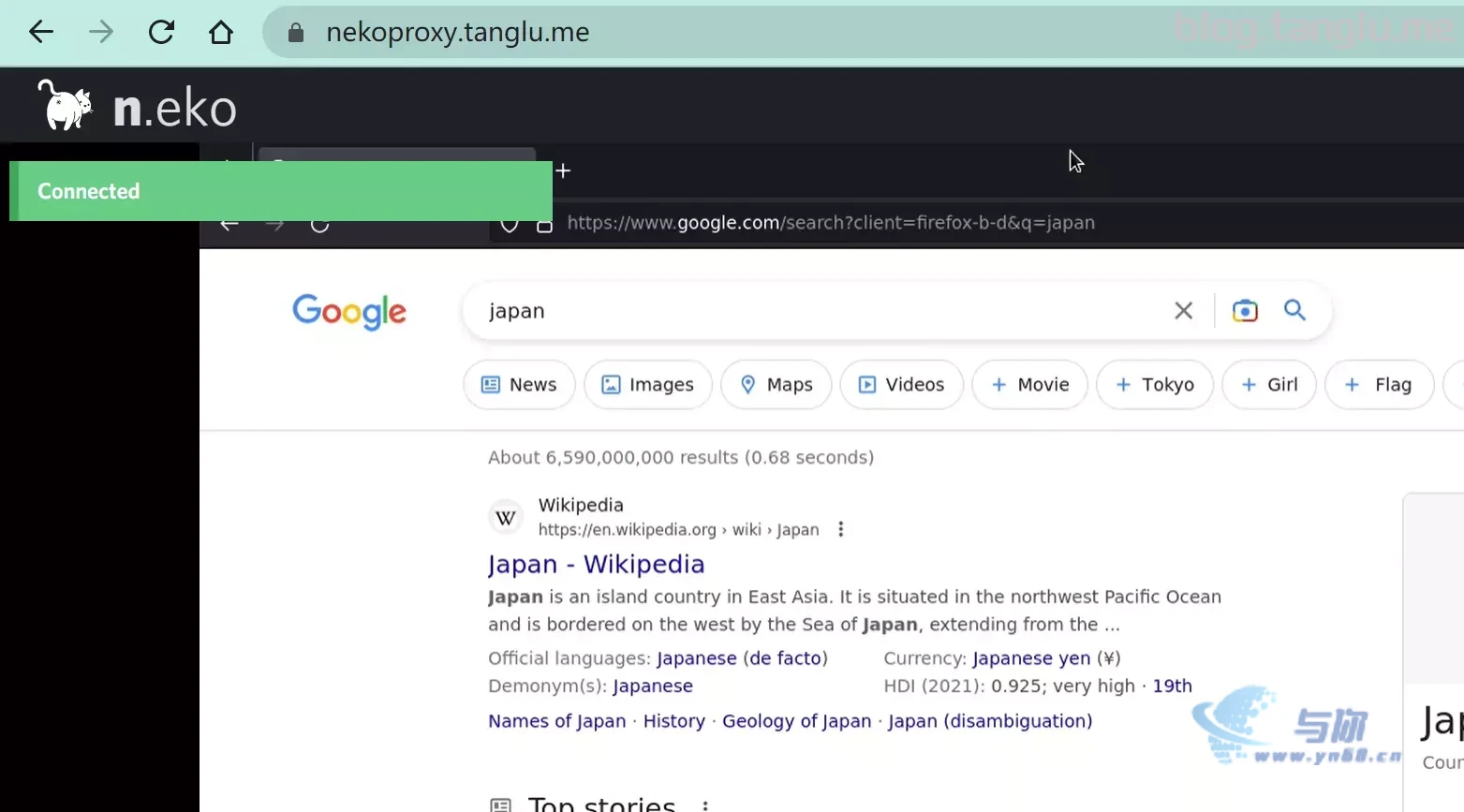
Task: Go back in remote Firefox
Action: (x=229, y=225)
